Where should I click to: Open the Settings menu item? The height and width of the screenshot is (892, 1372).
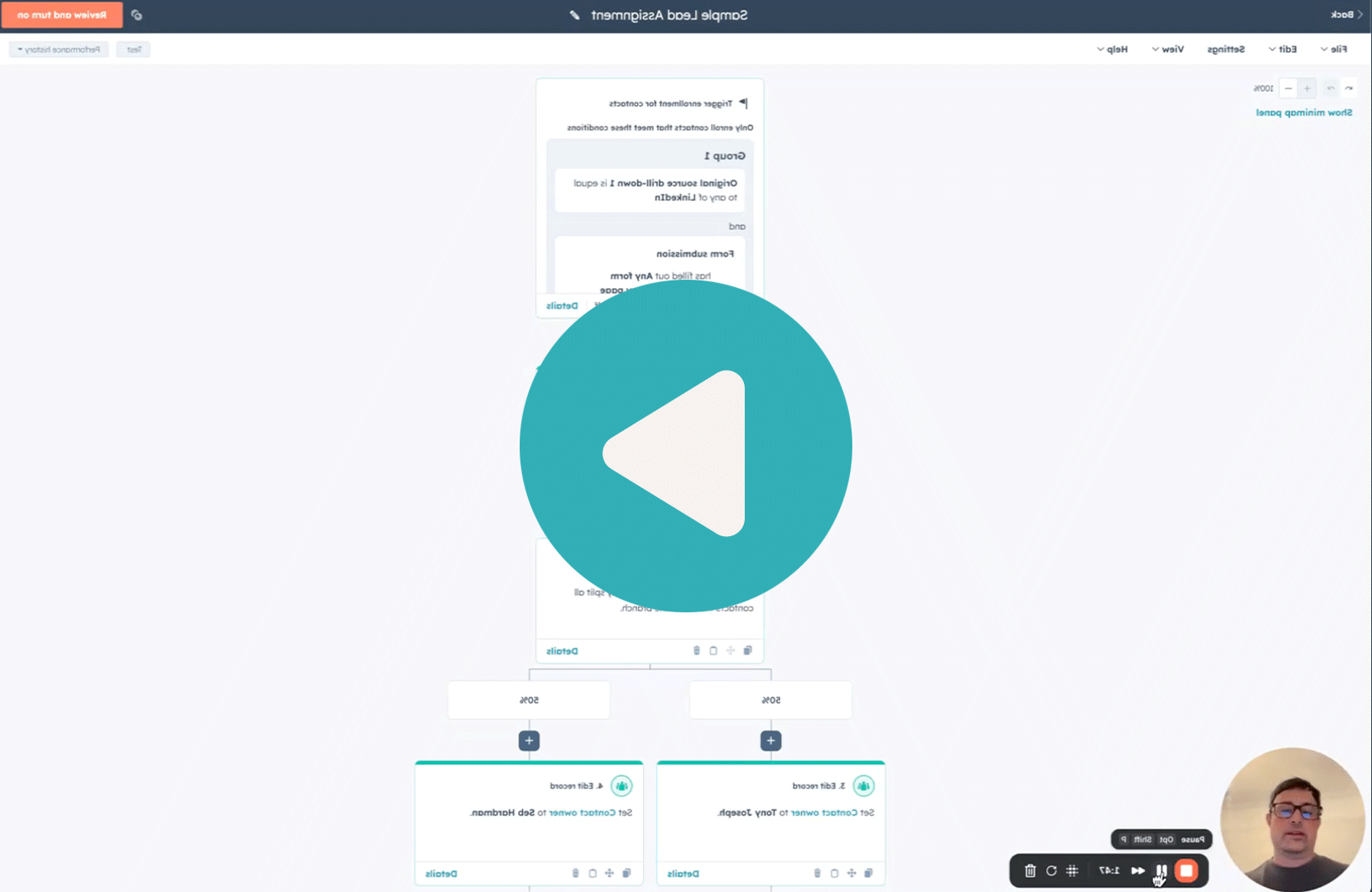(x=1226, y=49)
